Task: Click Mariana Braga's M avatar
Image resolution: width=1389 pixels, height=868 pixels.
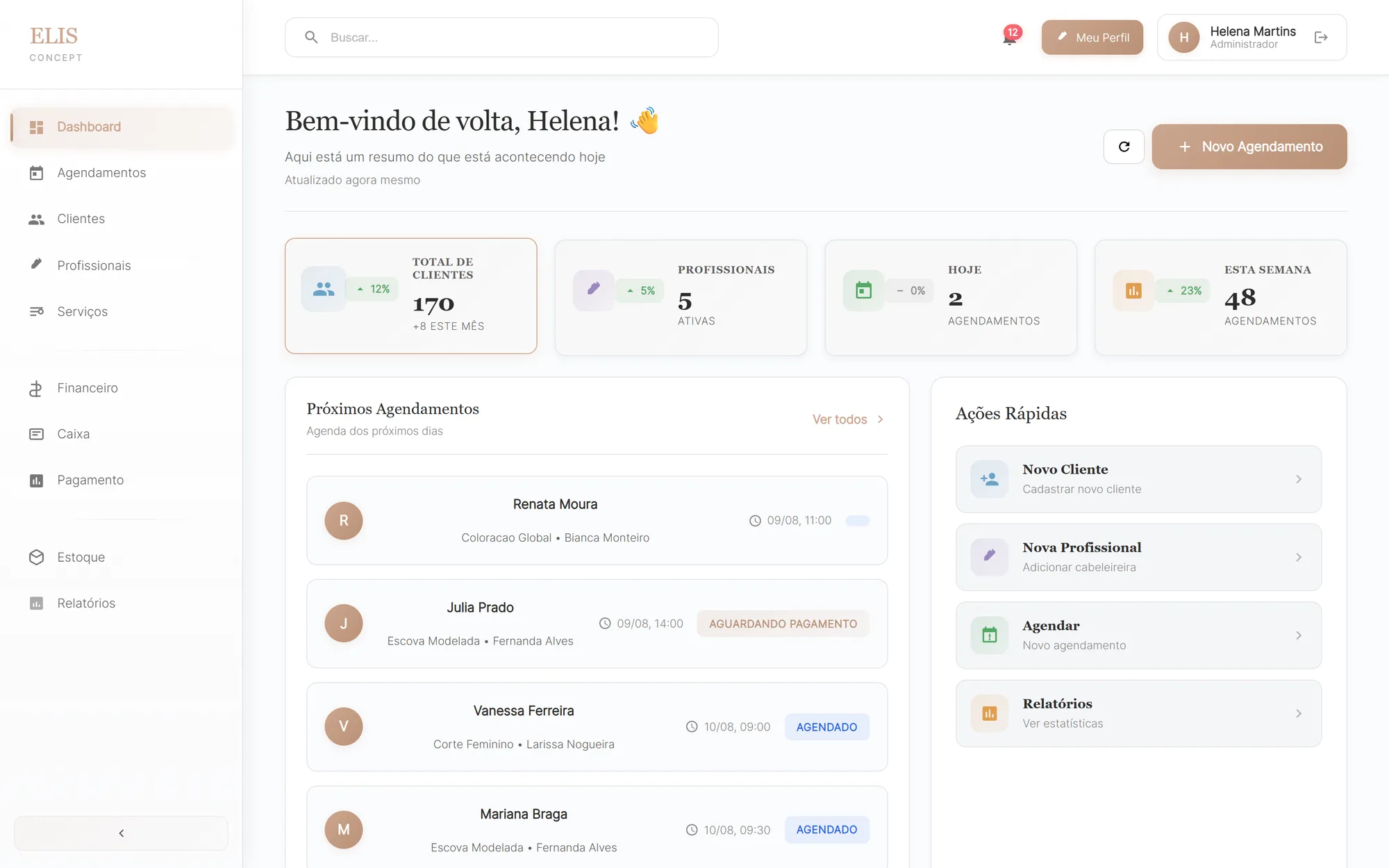Action: coord(344,830)
